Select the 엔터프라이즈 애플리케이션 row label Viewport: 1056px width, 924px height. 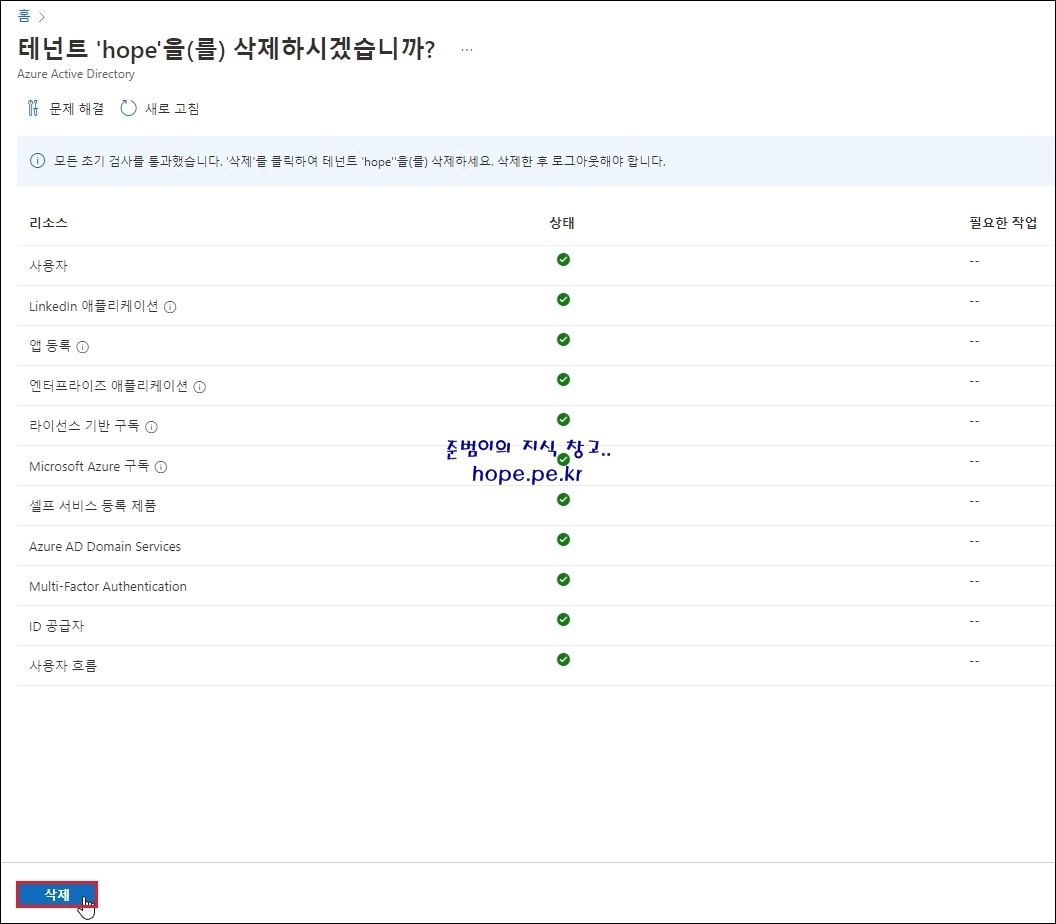click(x=108, y=386)
